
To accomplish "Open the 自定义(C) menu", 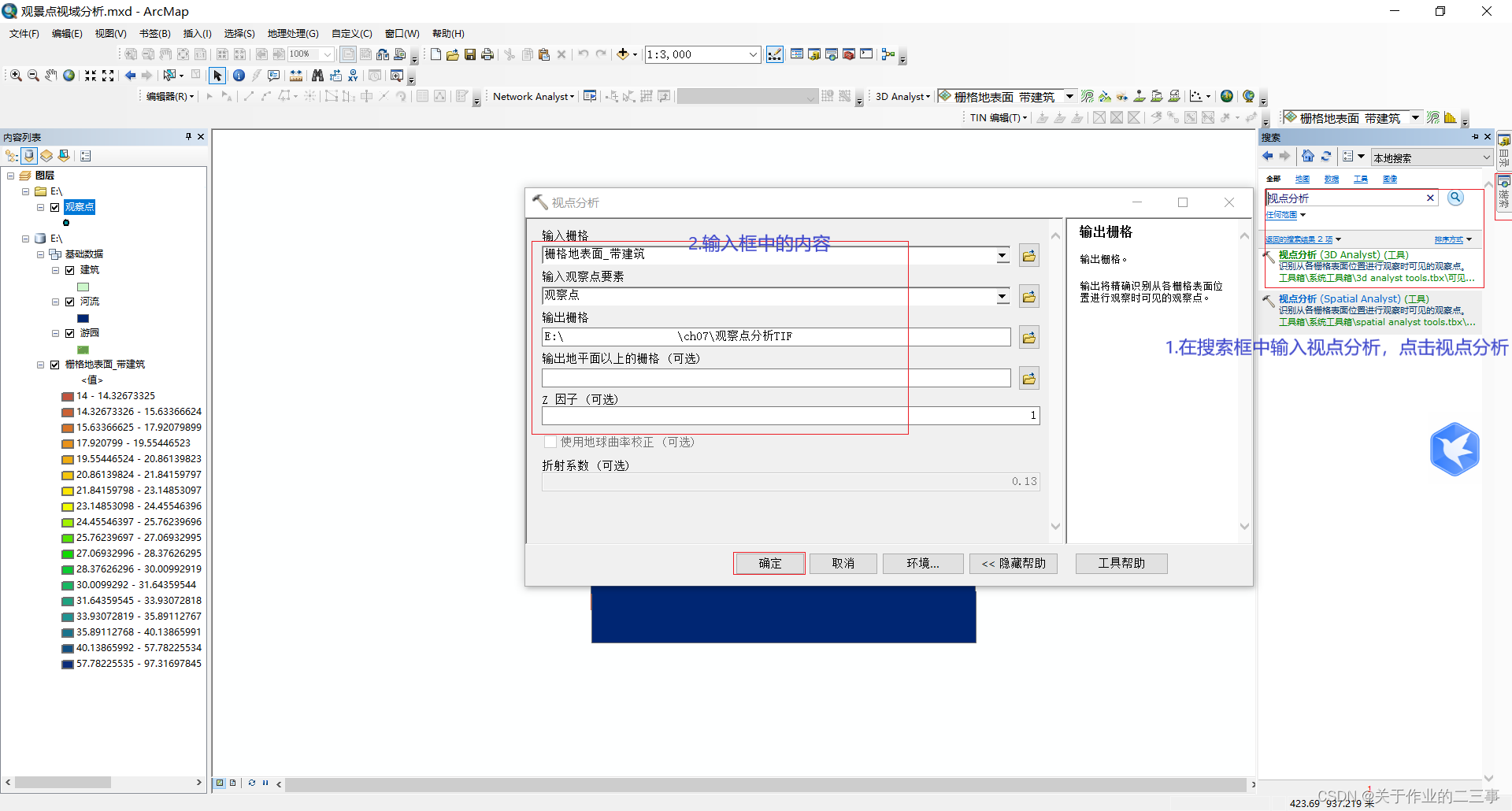I will (x=352, y=34).
